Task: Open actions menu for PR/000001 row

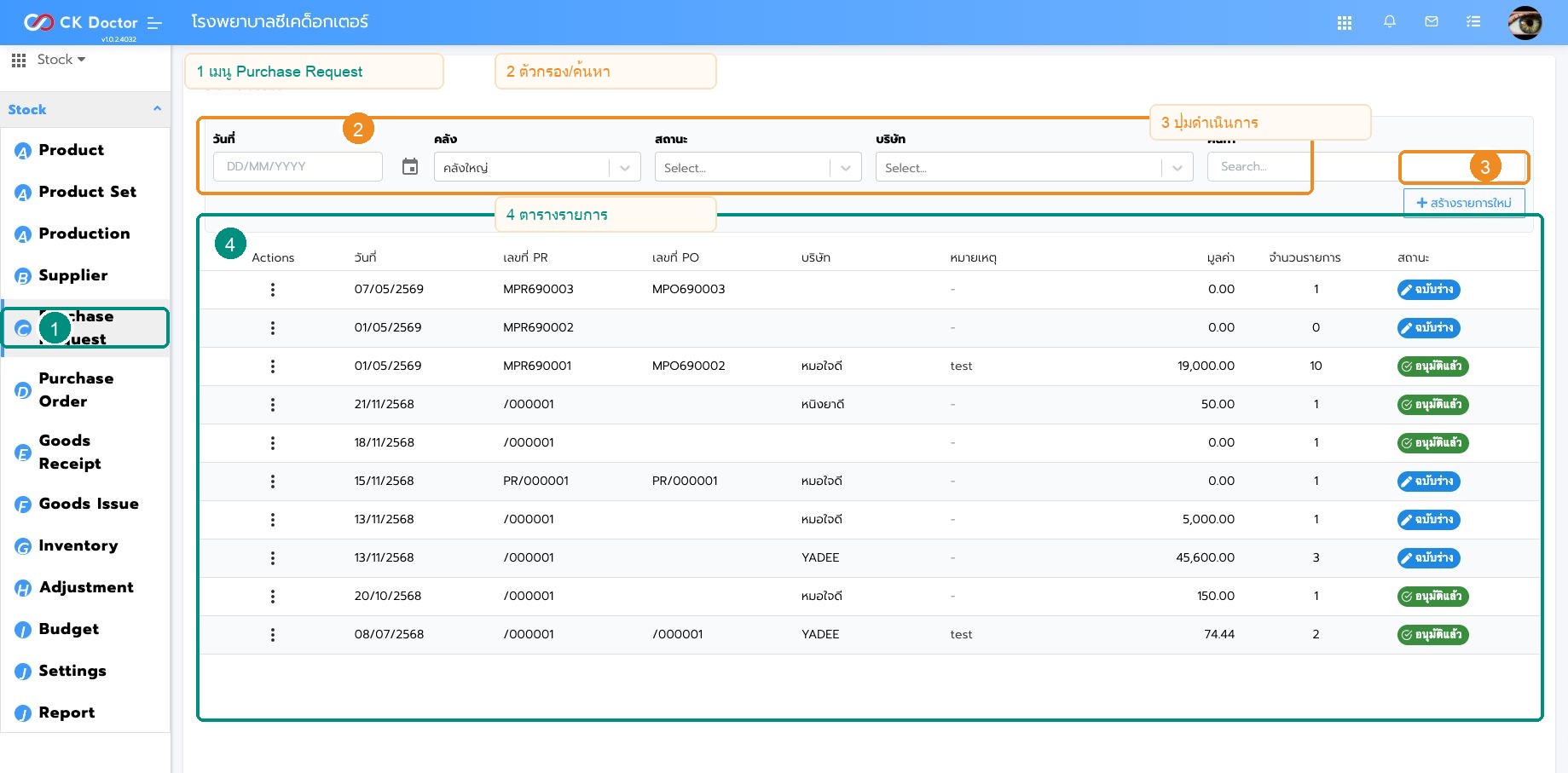Action: (273, 482)
